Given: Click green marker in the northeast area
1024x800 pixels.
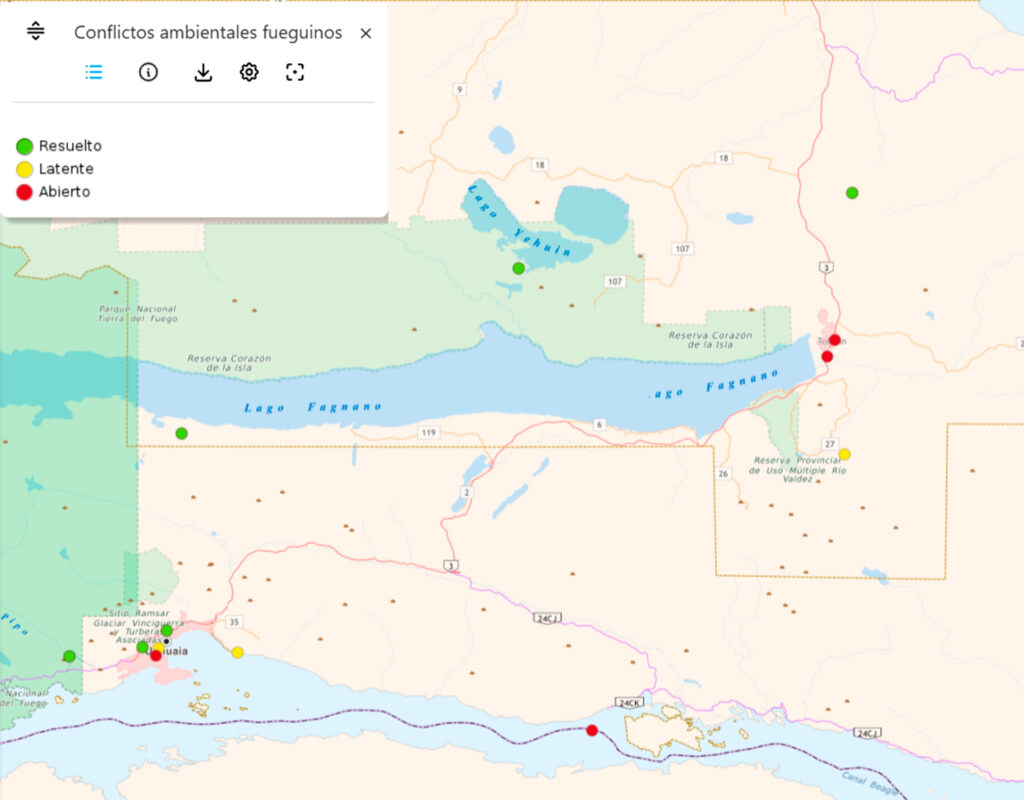Looking at the screenshot, I should click(x=852, y=193).
